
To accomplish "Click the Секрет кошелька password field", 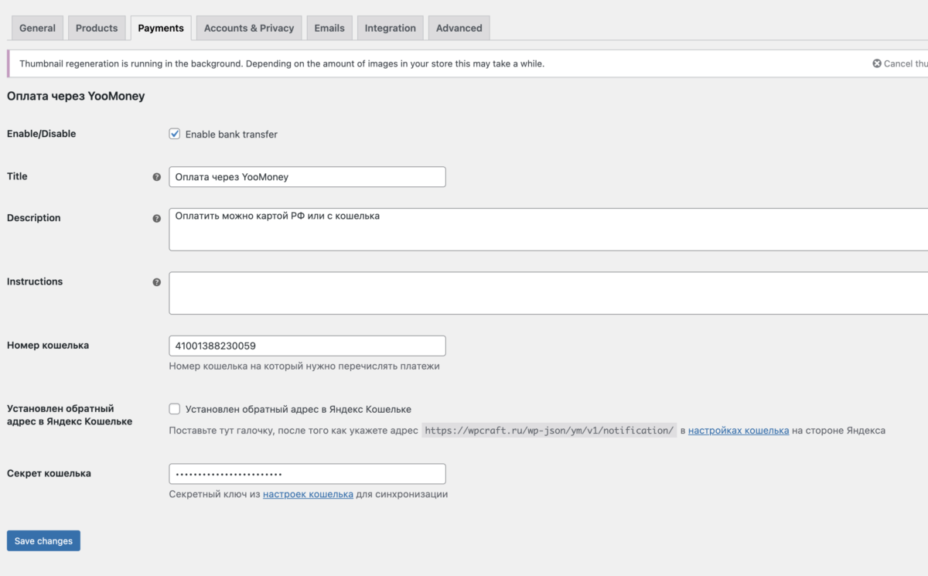I will click(x=307, y=474).
